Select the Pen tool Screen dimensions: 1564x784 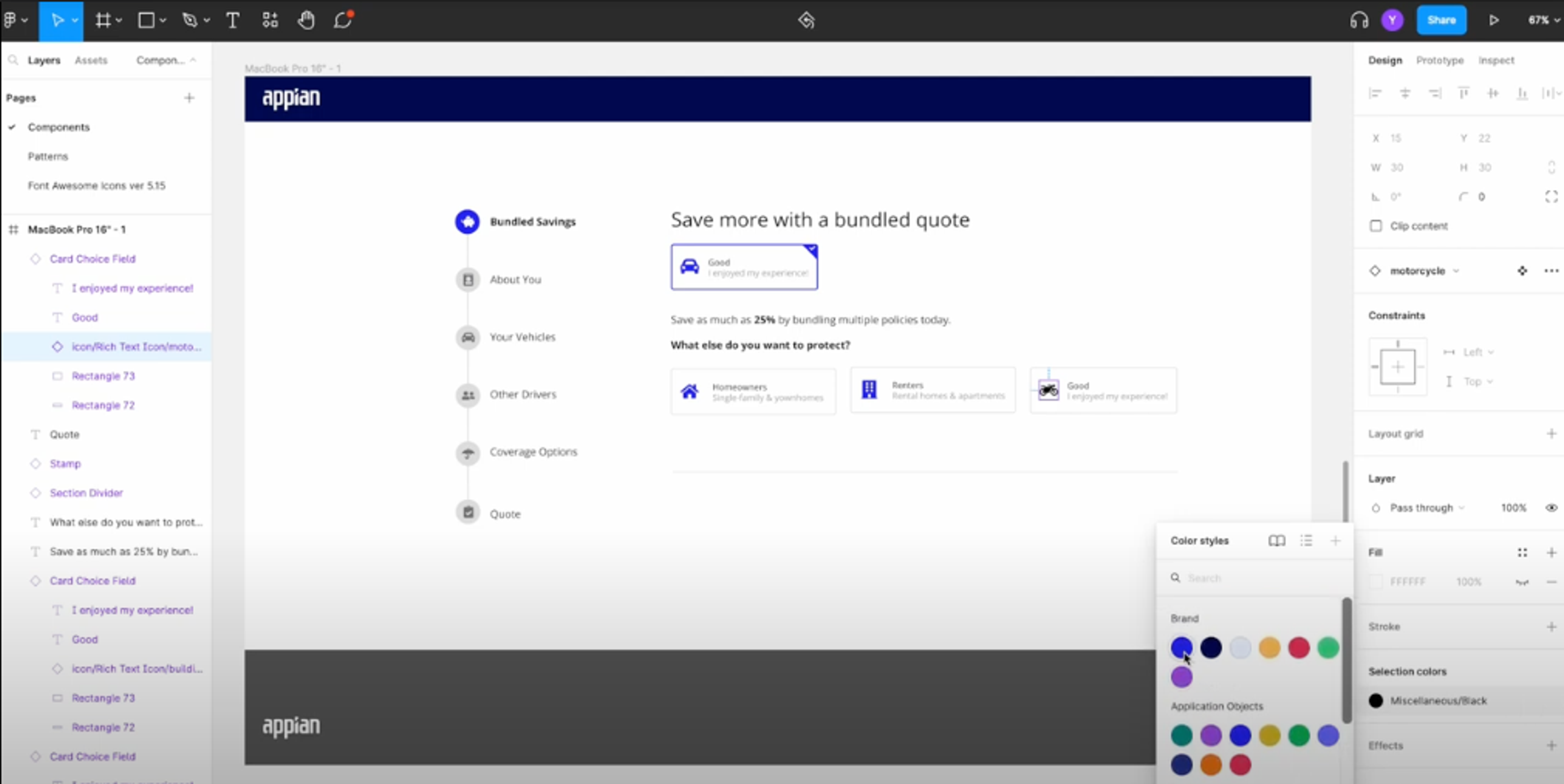click(x=190, y=20)
